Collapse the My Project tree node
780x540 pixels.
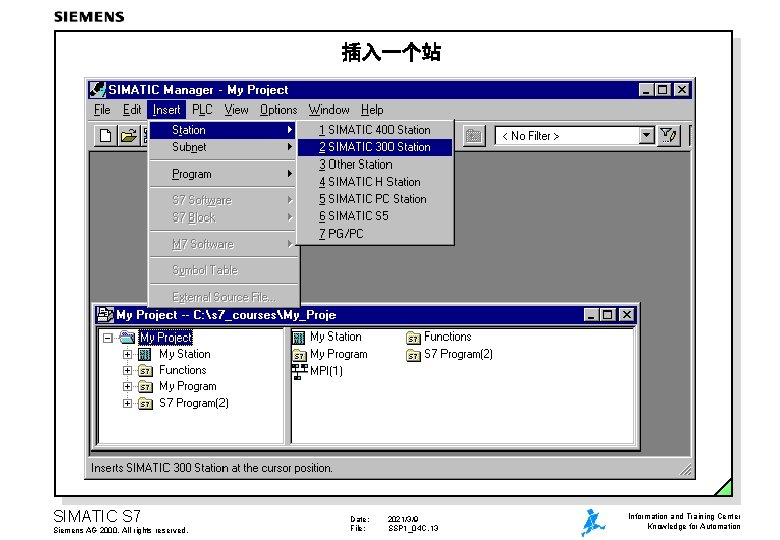pos(107,338)
